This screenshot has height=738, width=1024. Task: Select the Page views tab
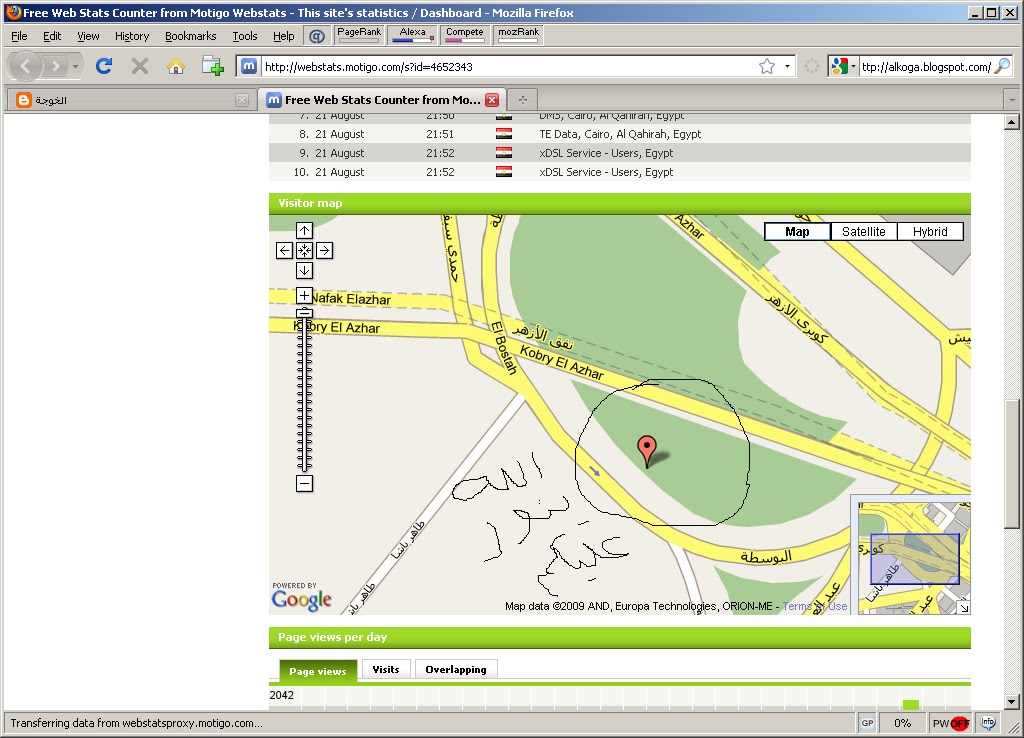click(318, 671)
